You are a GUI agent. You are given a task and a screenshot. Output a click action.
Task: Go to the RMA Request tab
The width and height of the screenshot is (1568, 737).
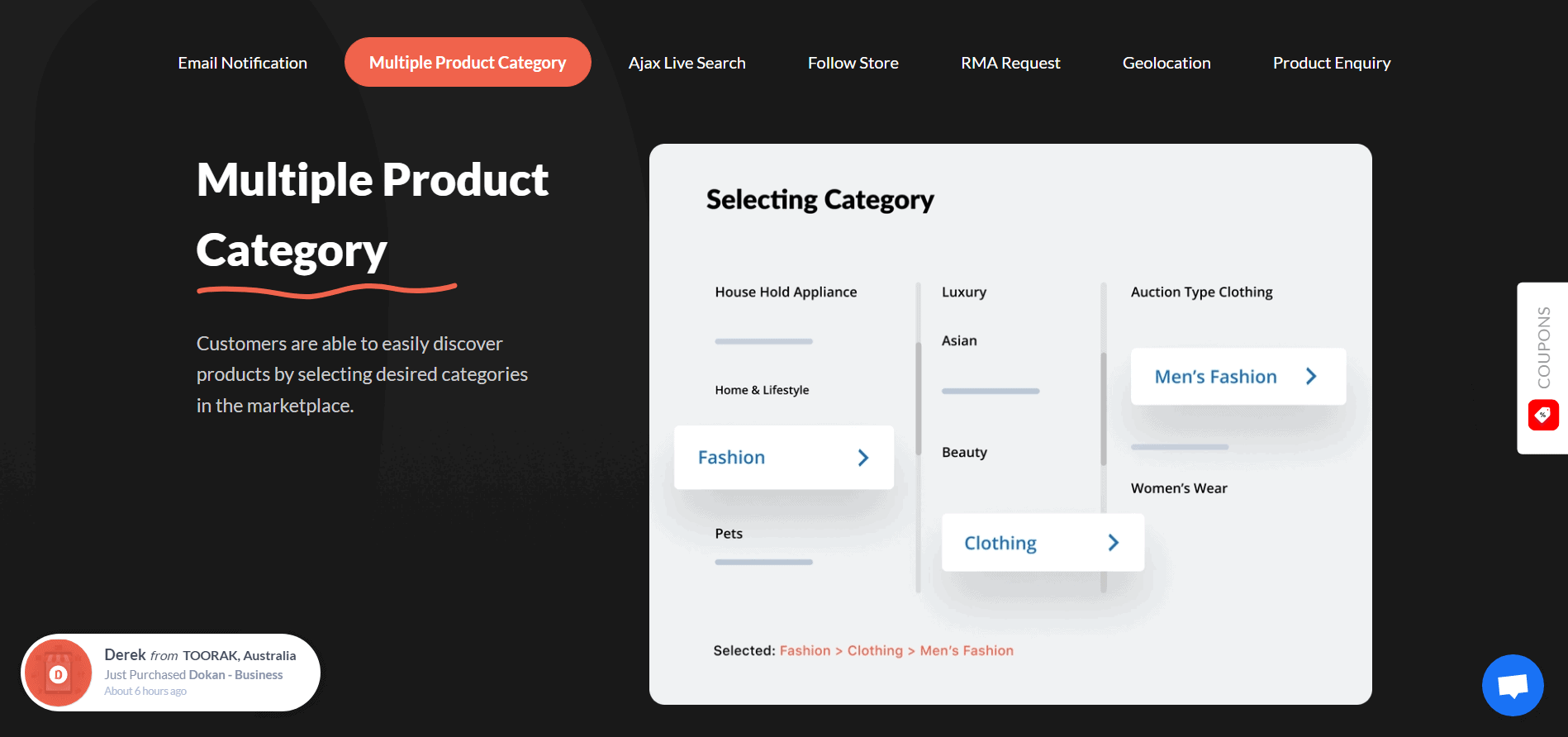(x=1010, y=63)
